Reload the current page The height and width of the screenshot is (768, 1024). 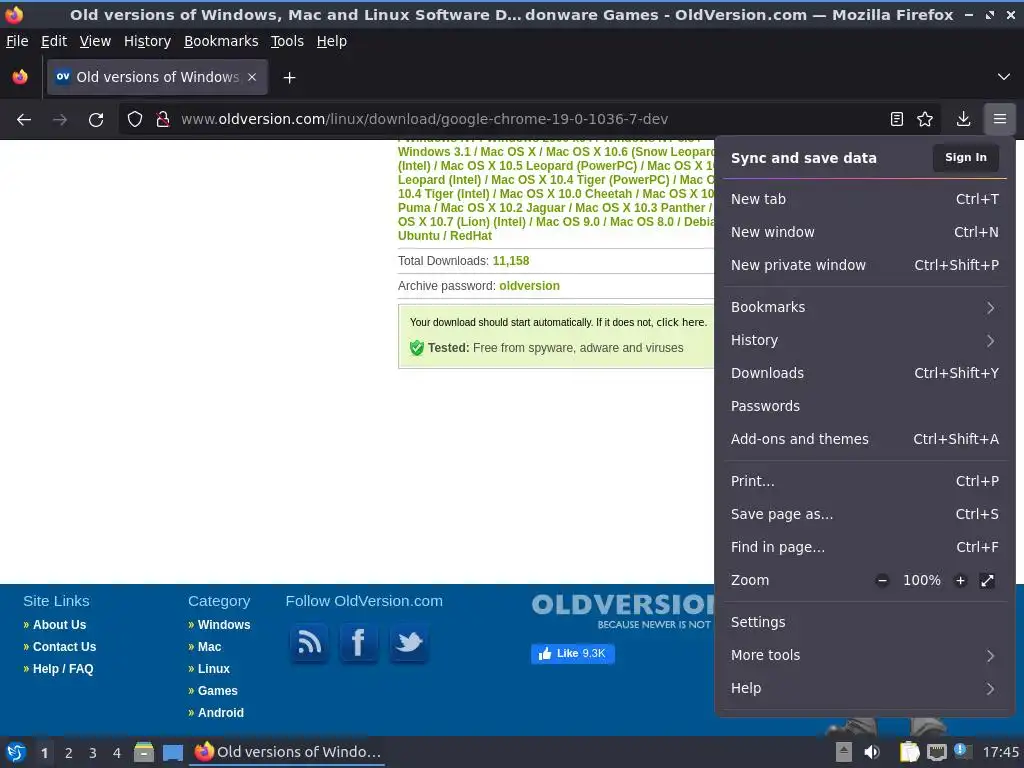(96, 120)
